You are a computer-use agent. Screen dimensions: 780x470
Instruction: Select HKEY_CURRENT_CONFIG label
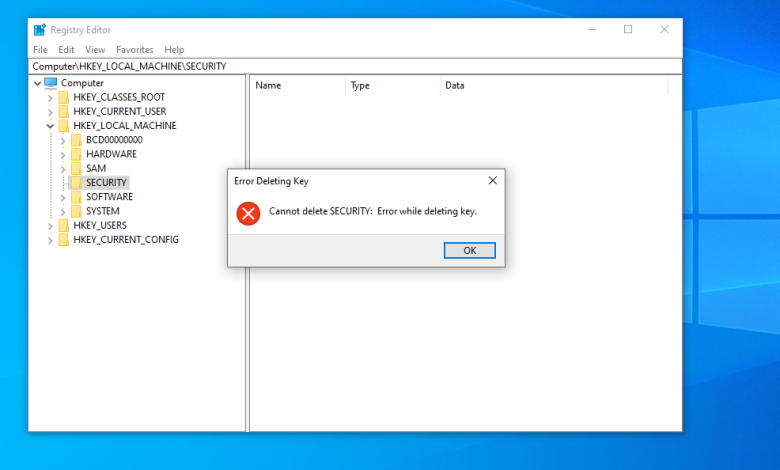pos(126,240)
